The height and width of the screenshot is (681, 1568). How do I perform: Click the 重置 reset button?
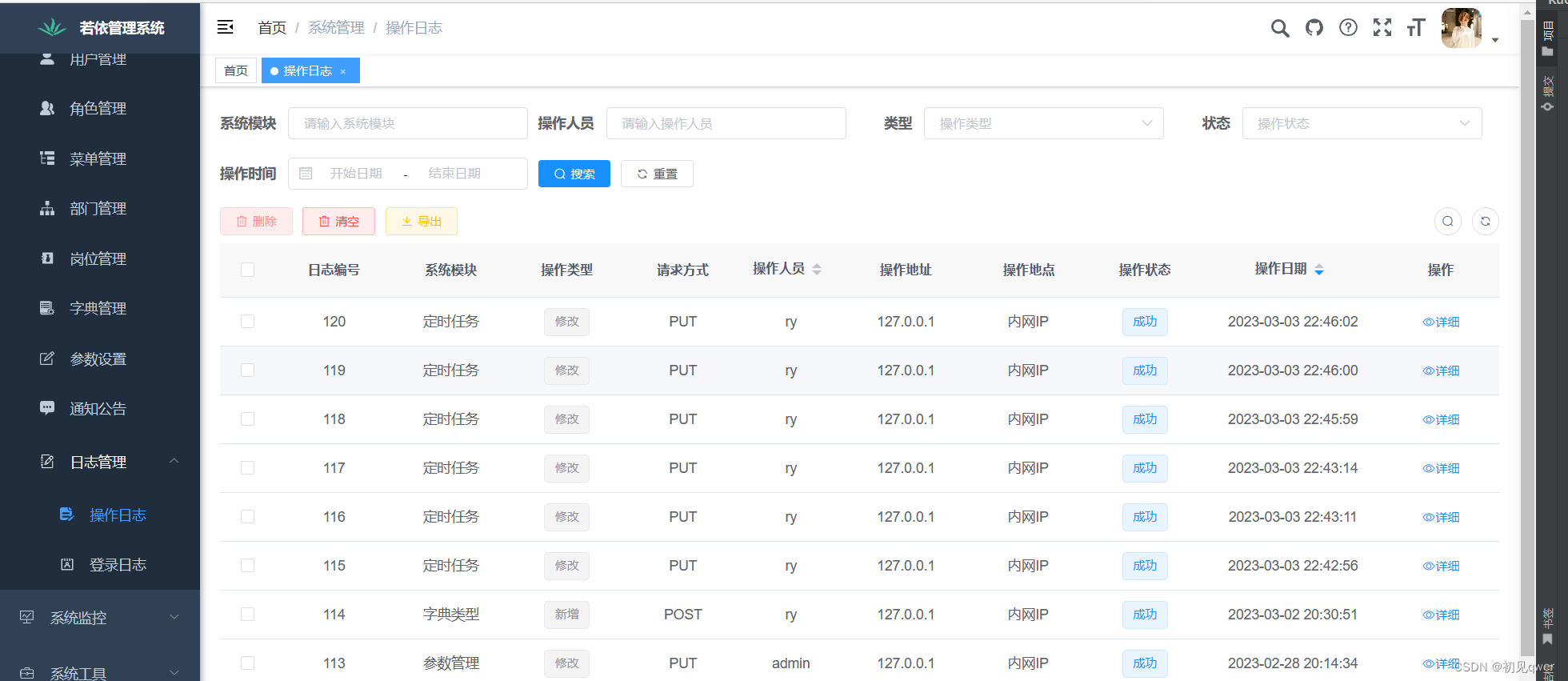[x=657, y=174]
